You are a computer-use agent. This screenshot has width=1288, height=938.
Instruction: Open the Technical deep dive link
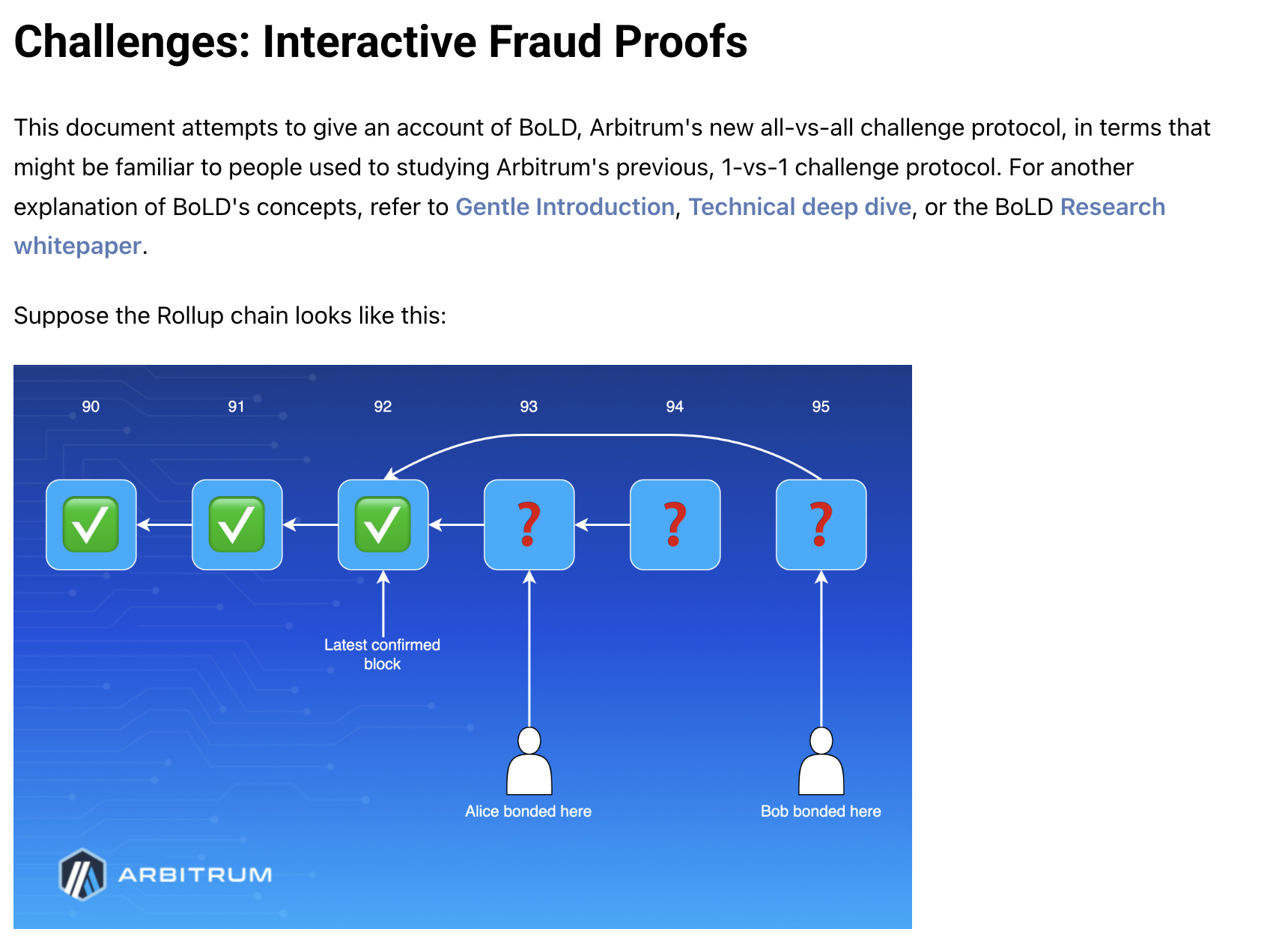(x=800, y=207)
